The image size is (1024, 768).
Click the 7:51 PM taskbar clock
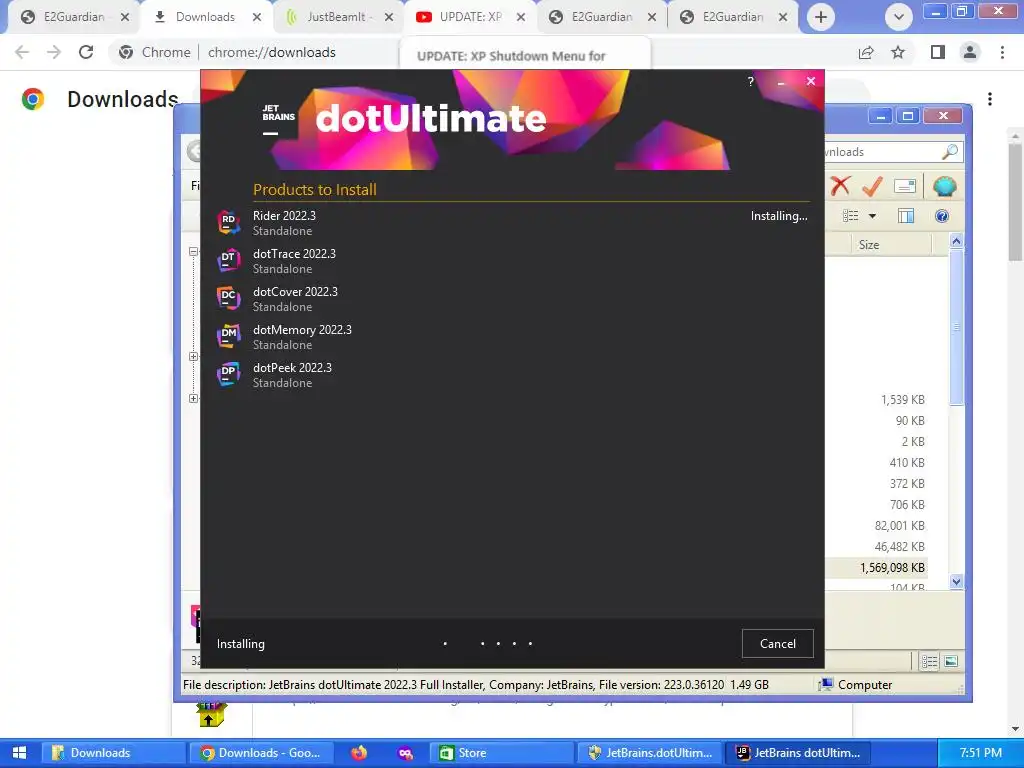[x=981, y=753]
